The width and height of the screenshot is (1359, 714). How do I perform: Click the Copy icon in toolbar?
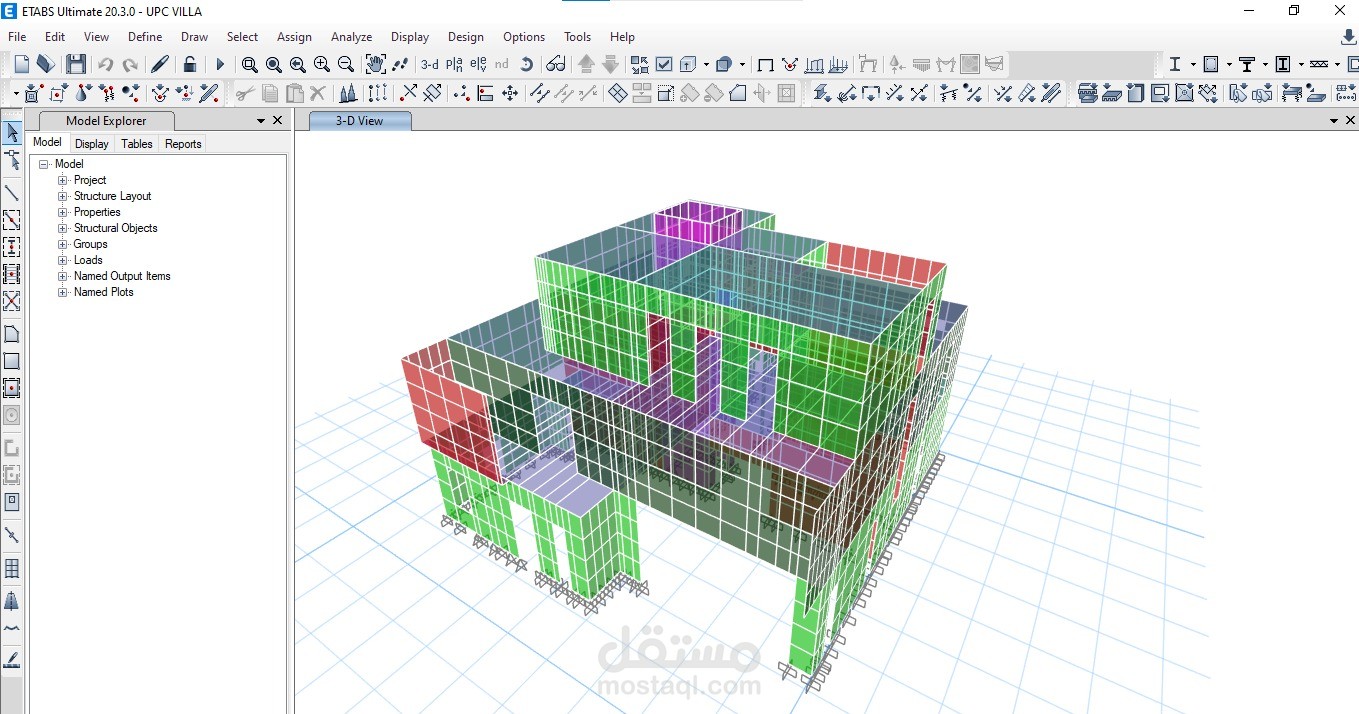coord(270,93)
